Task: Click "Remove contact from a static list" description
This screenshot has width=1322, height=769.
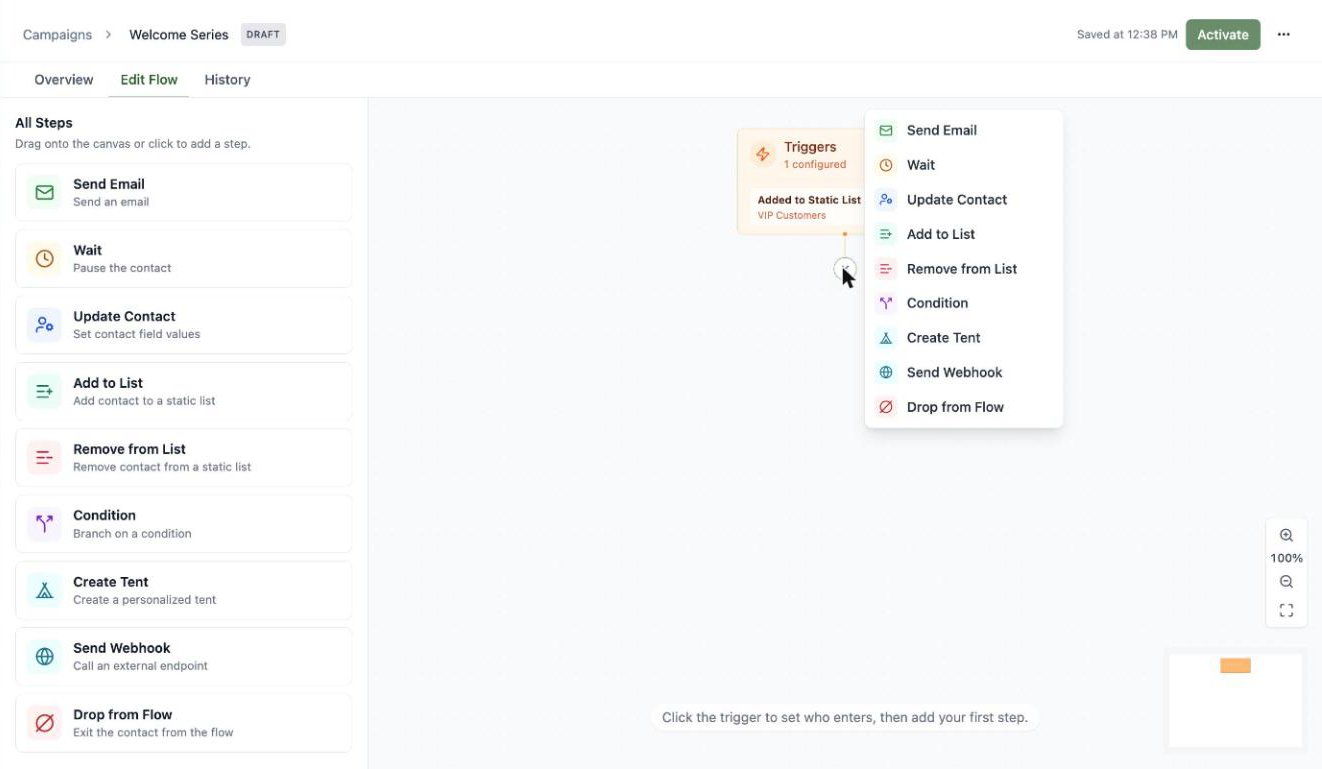Action: [x=162, y=467]
